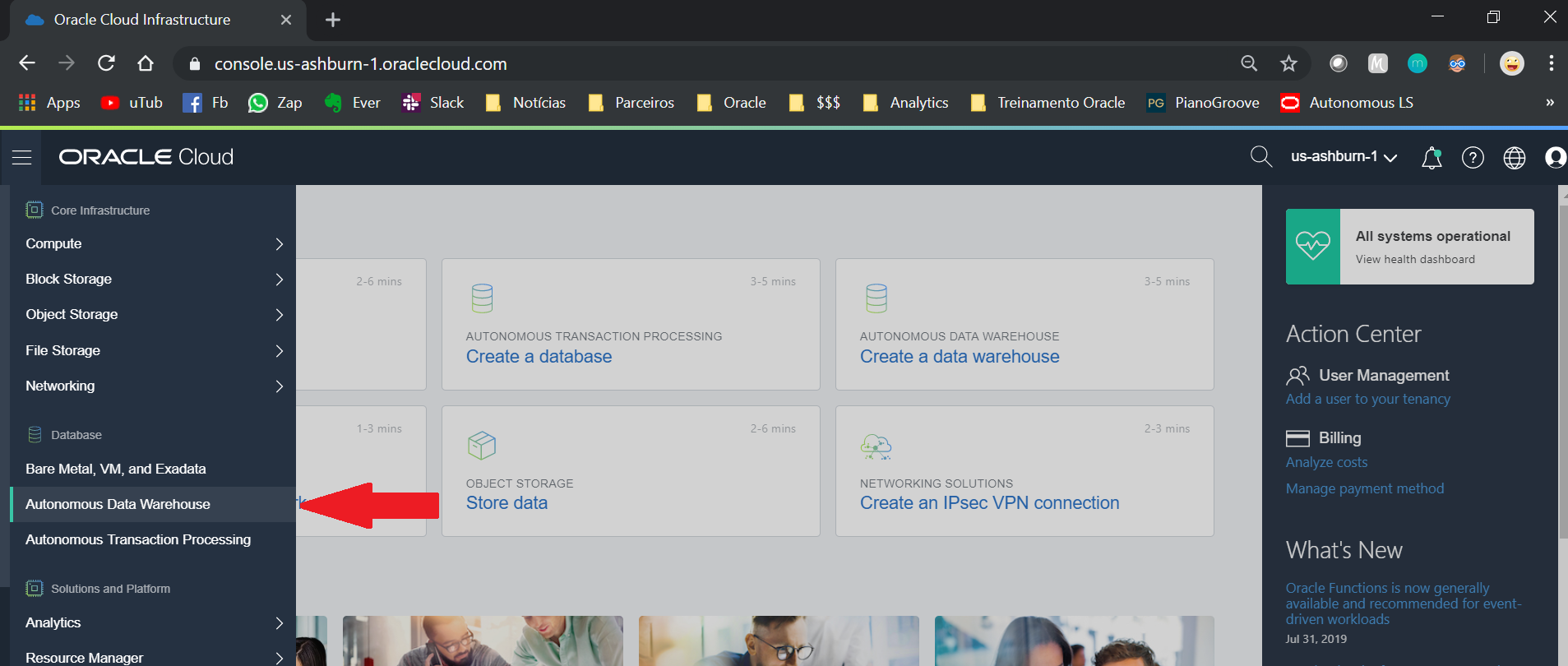Open the Autonomous LS bookmark
This screenshot has width=1568, height=666.
[x=1347, y=103]
